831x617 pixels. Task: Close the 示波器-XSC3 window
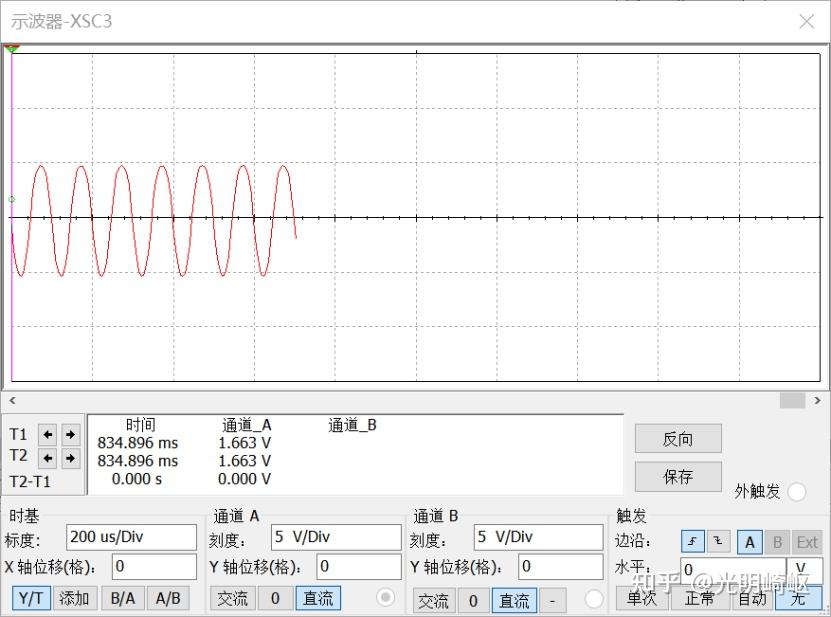tap(807, 22)
